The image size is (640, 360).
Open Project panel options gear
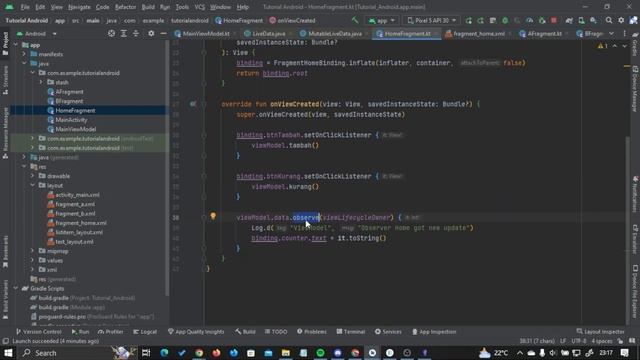tap(151, 33)
